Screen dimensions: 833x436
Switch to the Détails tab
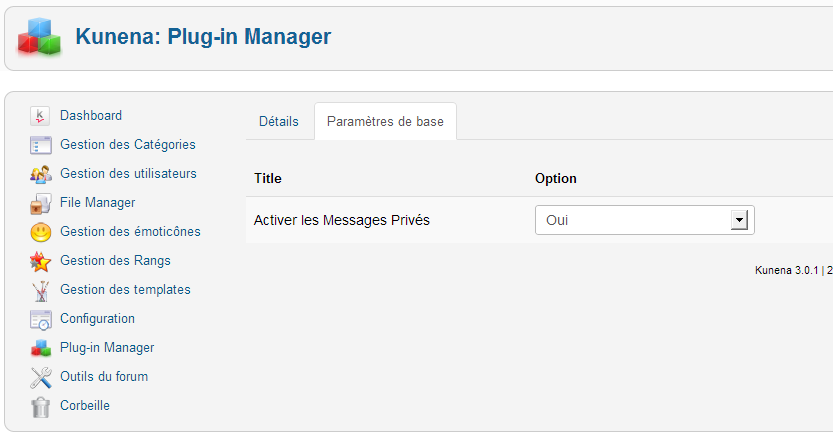pos(279,122)
